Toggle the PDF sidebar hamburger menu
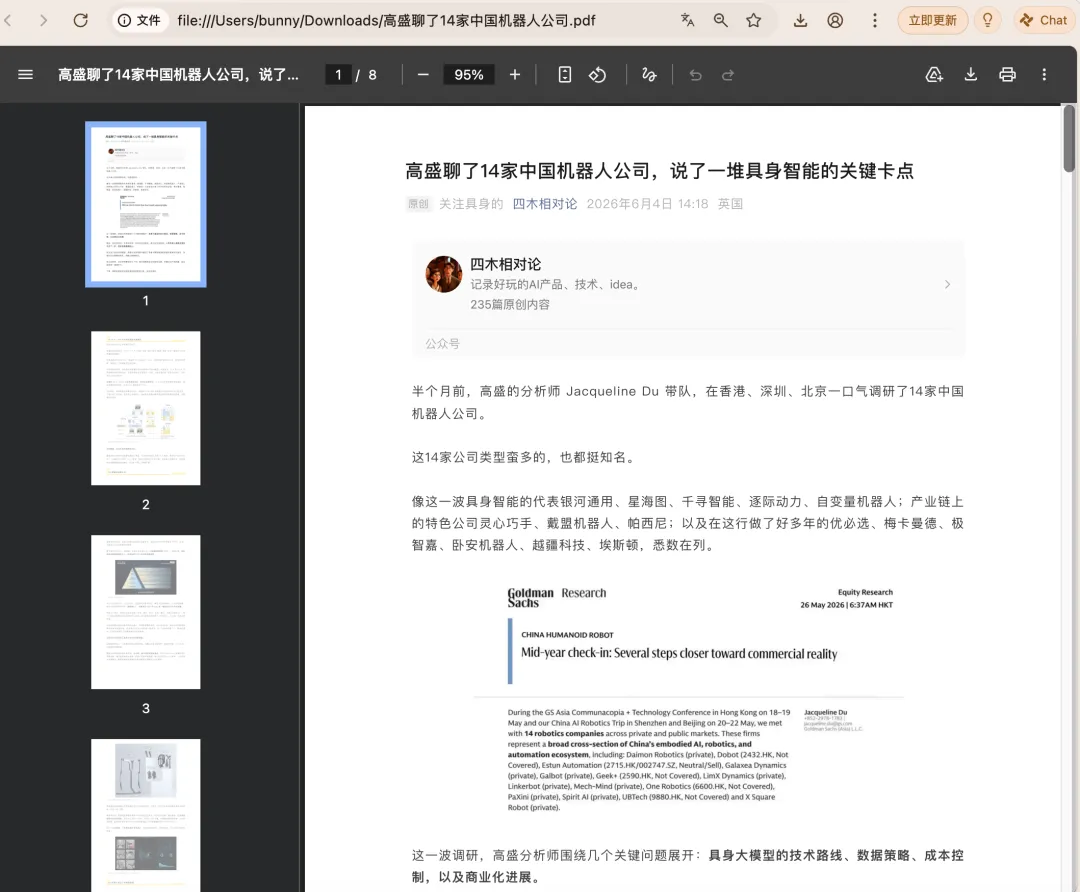Image resolution: width=1080 pixels, height=892 pixels. pyautogui.click(x=25, y=74)
